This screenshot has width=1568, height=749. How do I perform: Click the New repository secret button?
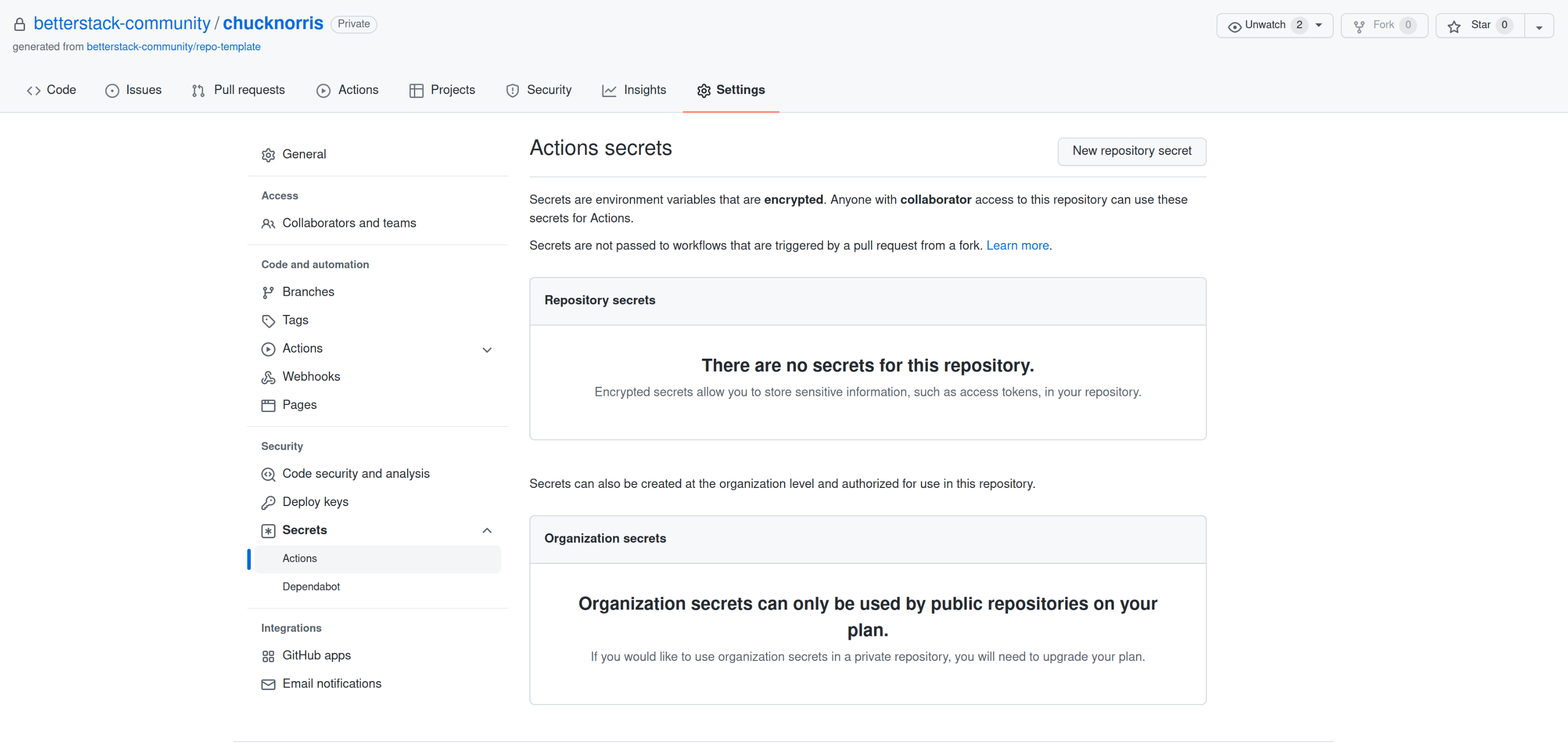coord(1132,151)
